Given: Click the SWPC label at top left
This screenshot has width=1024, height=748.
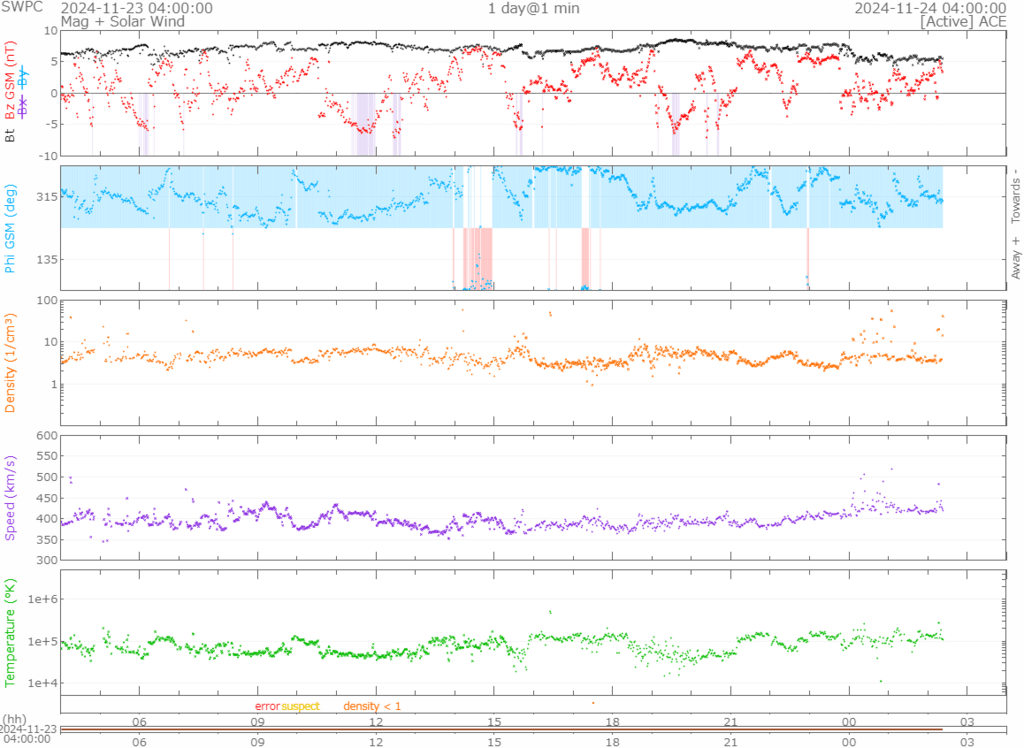Looking at the screenshot, I should [x=22, y=8].
